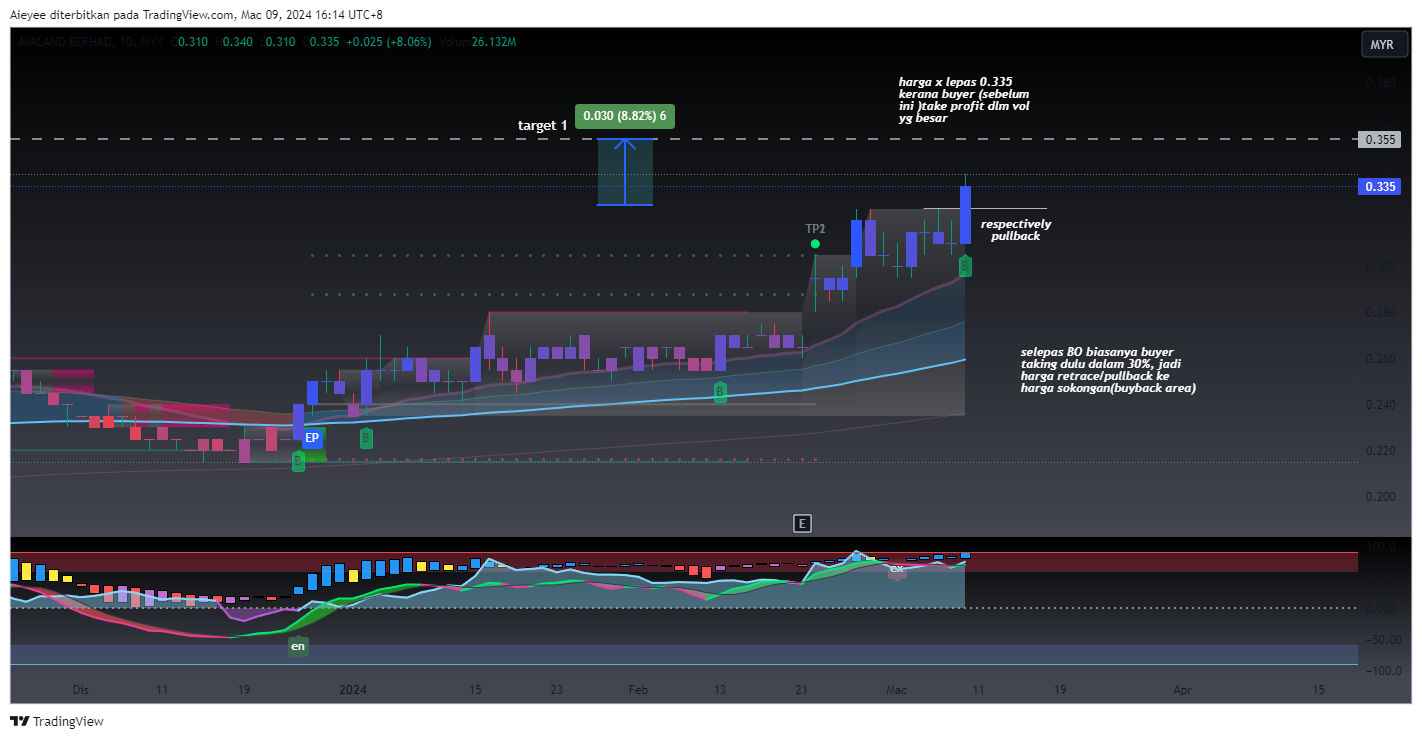Screen dimensions: 1422x739
Task: Select the 'target 1' text label
Action: tap(543, 125)
